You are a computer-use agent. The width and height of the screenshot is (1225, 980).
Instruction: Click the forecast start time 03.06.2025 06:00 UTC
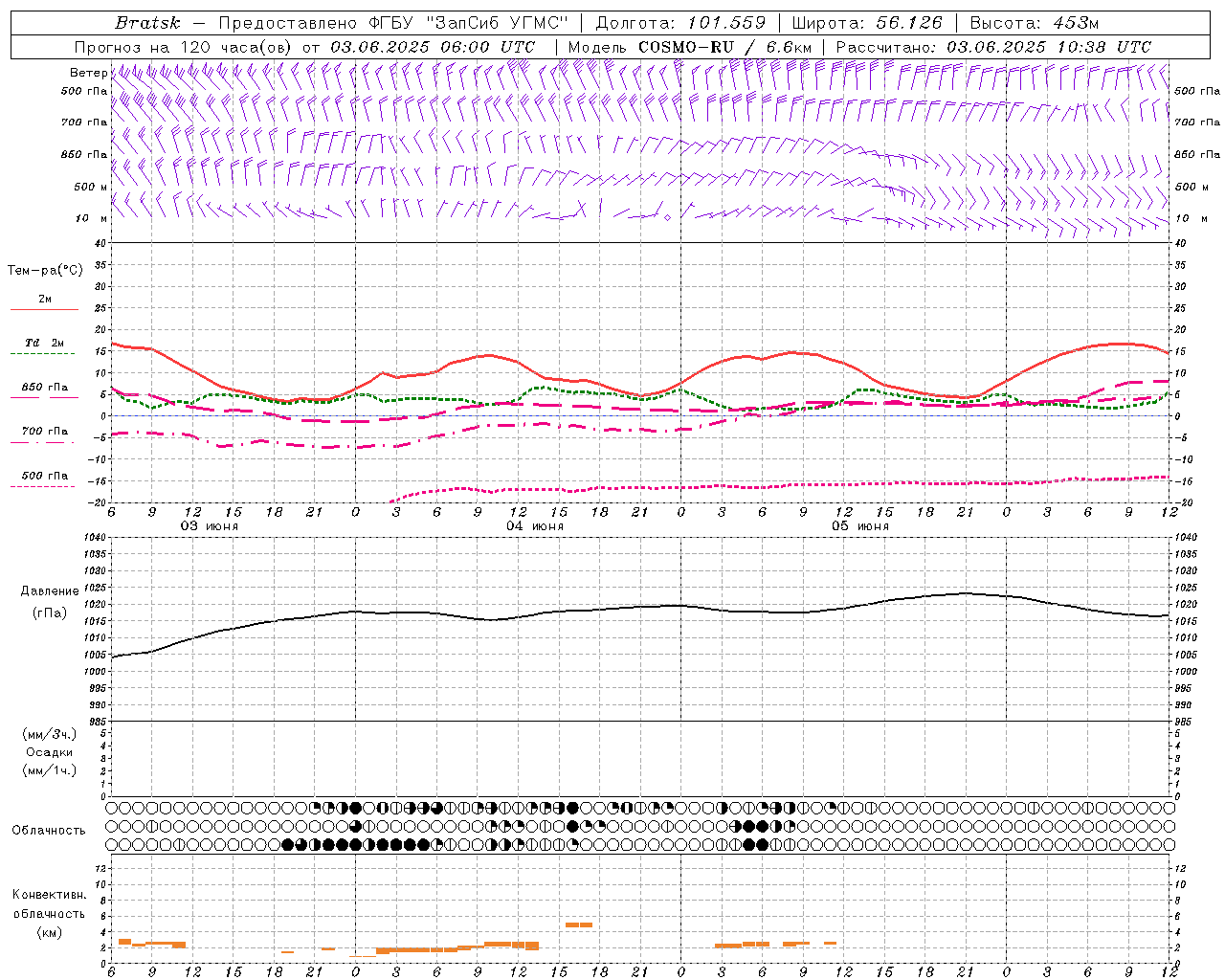(433, 47)
